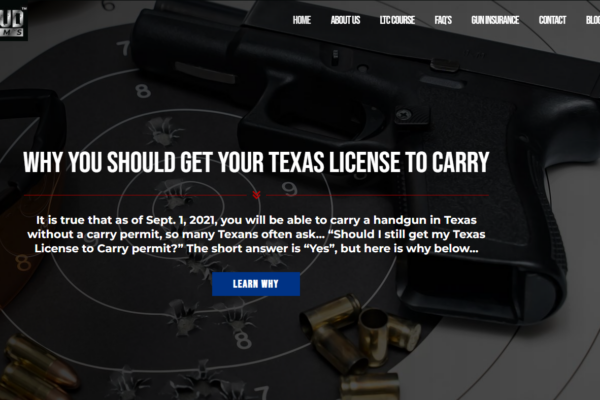Click the Sept. 1, 2021 intro paragraph
The image size is (600, 400).
256,234
